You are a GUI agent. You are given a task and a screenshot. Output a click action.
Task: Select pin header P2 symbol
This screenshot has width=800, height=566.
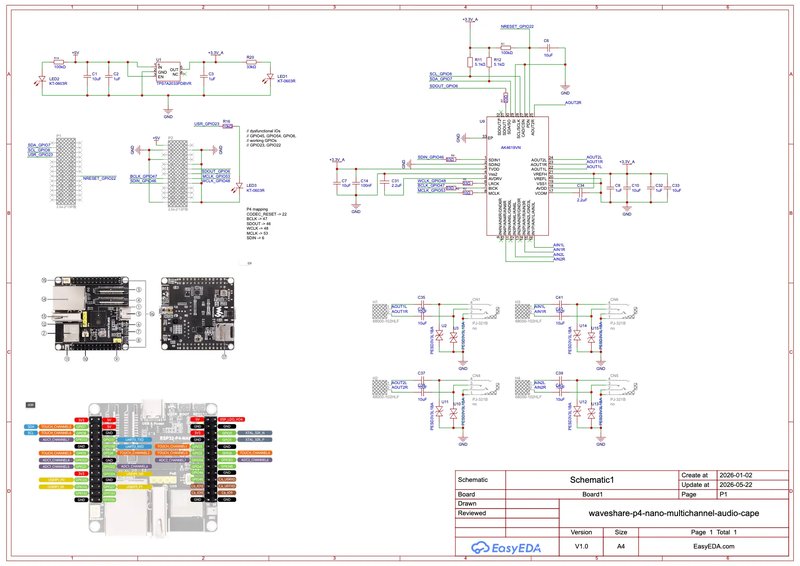coord(178,173)
